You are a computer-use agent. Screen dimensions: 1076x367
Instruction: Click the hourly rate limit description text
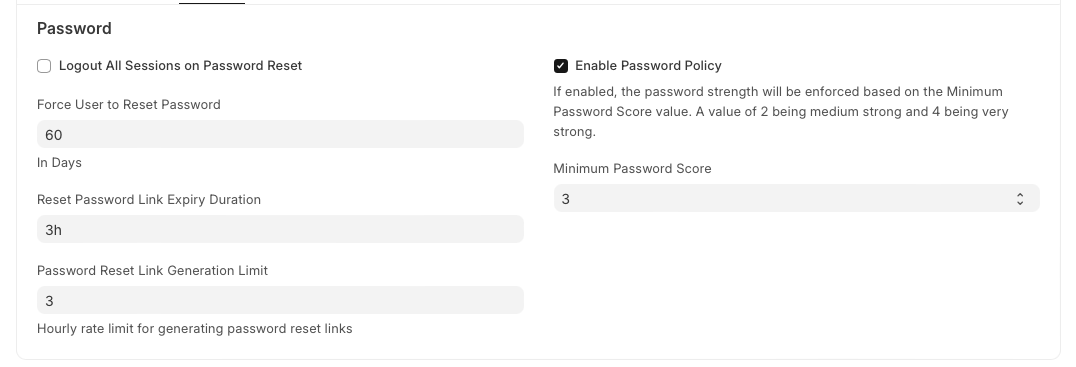pos(195,329)
